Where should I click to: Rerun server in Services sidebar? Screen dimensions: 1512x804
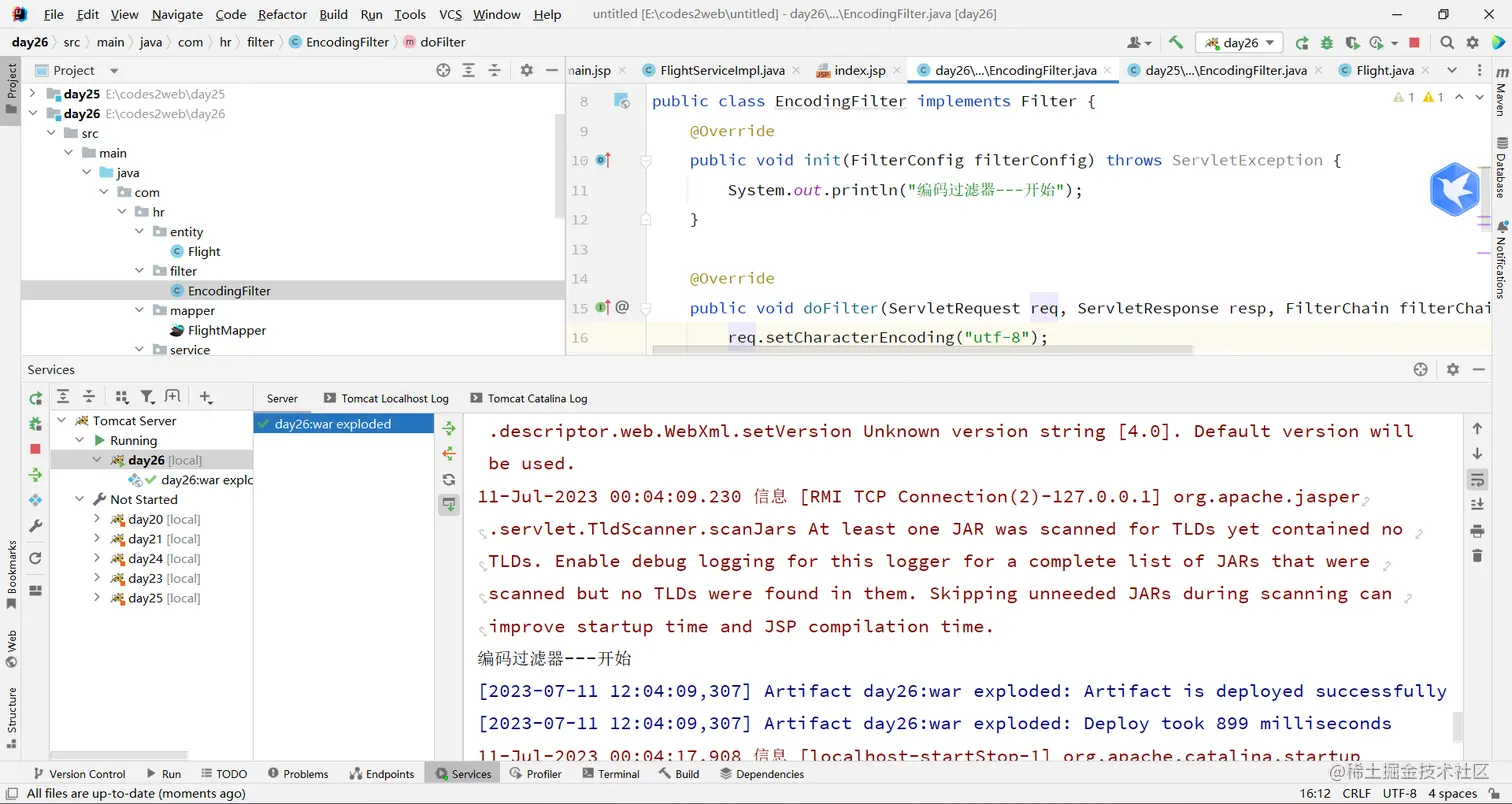pyautogui.click(x=35, y=398)
